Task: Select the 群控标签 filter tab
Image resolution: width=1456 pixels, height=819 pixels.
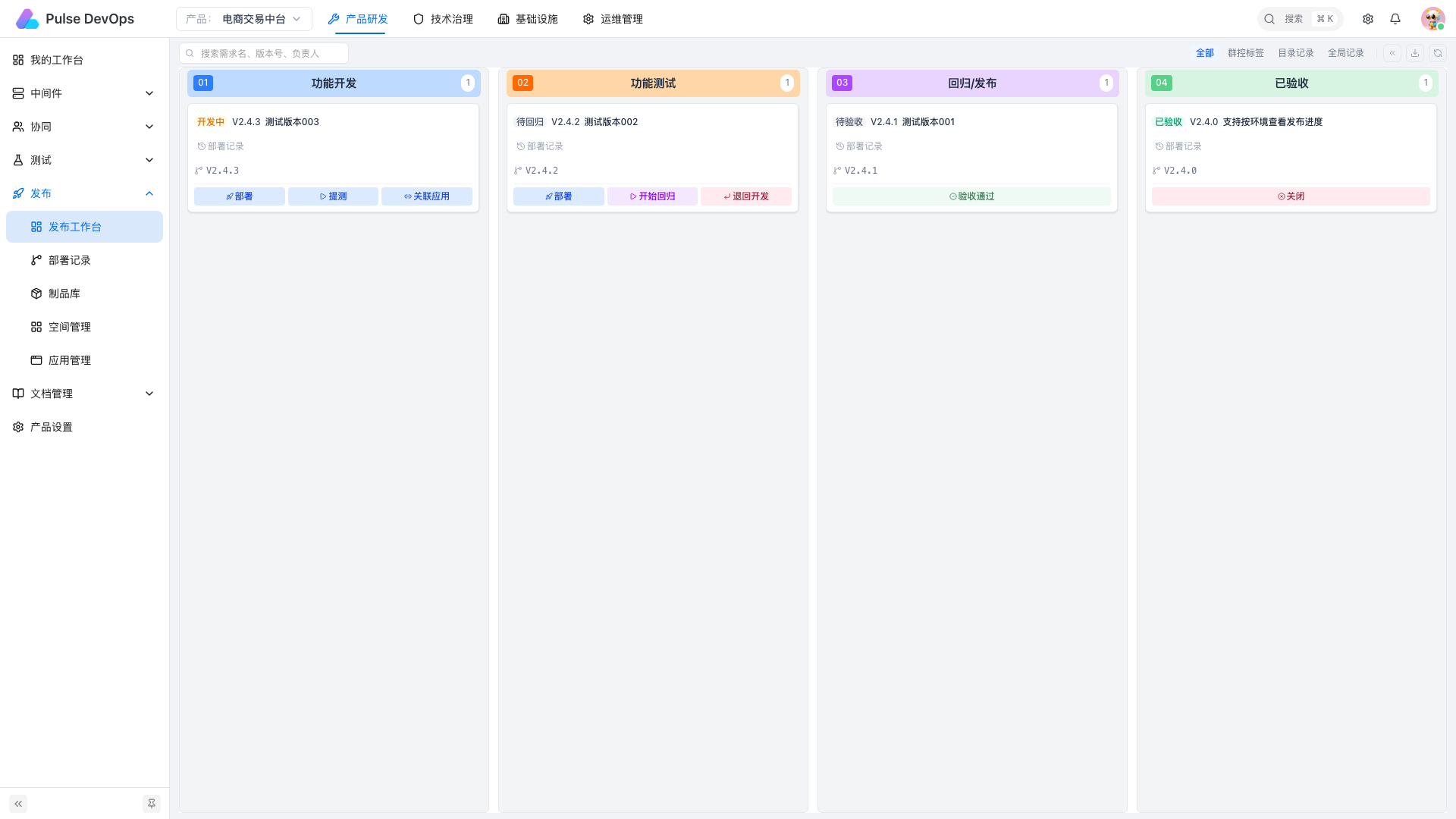Action: [x=1246, y=53]
